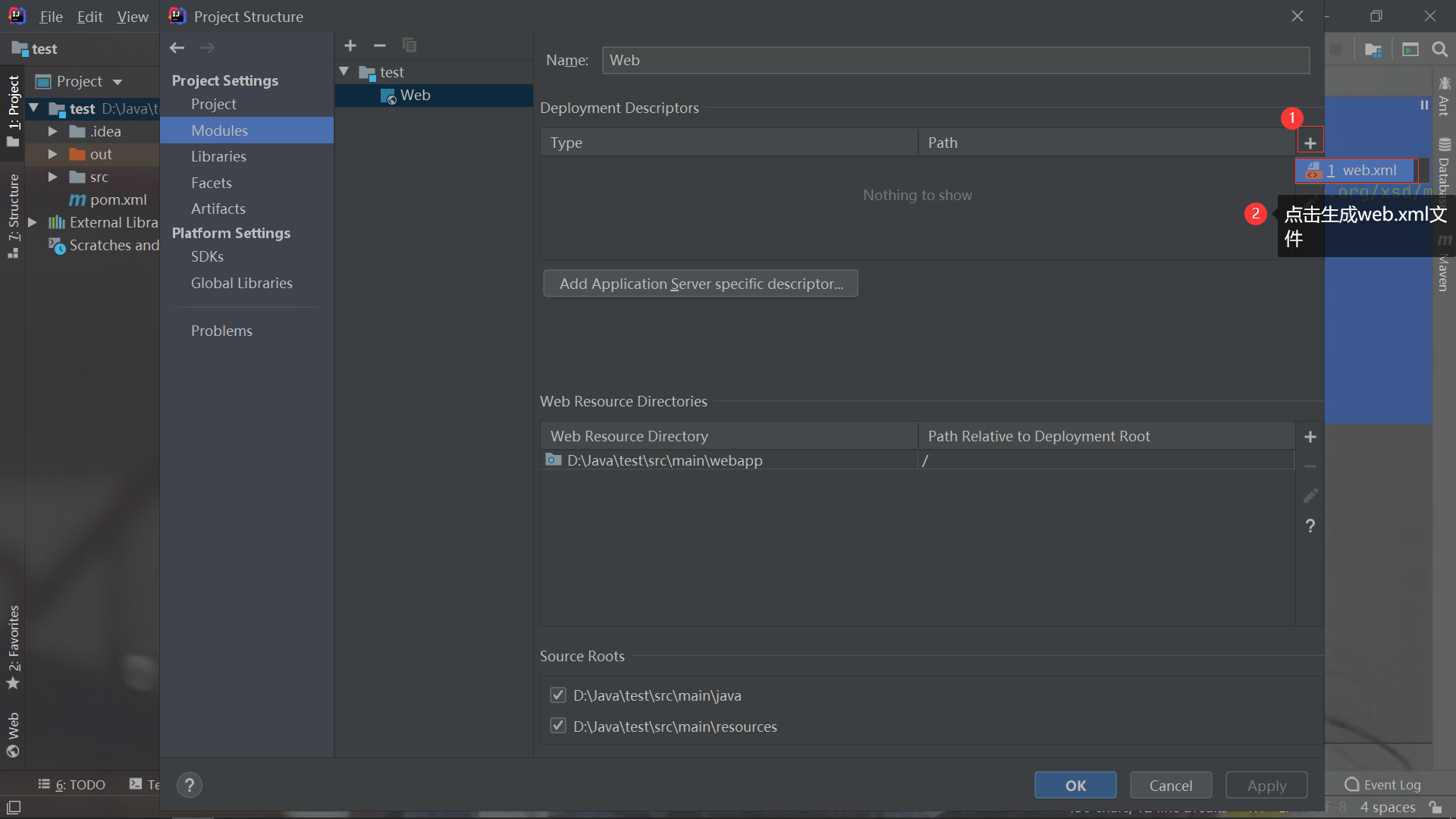Add a deployment descriptor with plus icon
1456x819 pixels.
(x=1310, y=143)
